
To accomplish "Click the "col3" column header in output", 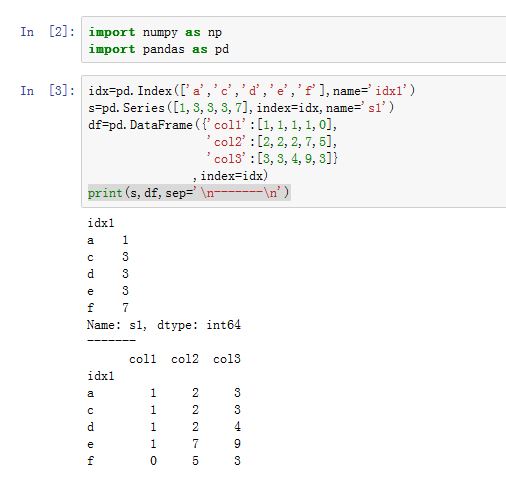I will pyautogui.click(x=227, y=359).
